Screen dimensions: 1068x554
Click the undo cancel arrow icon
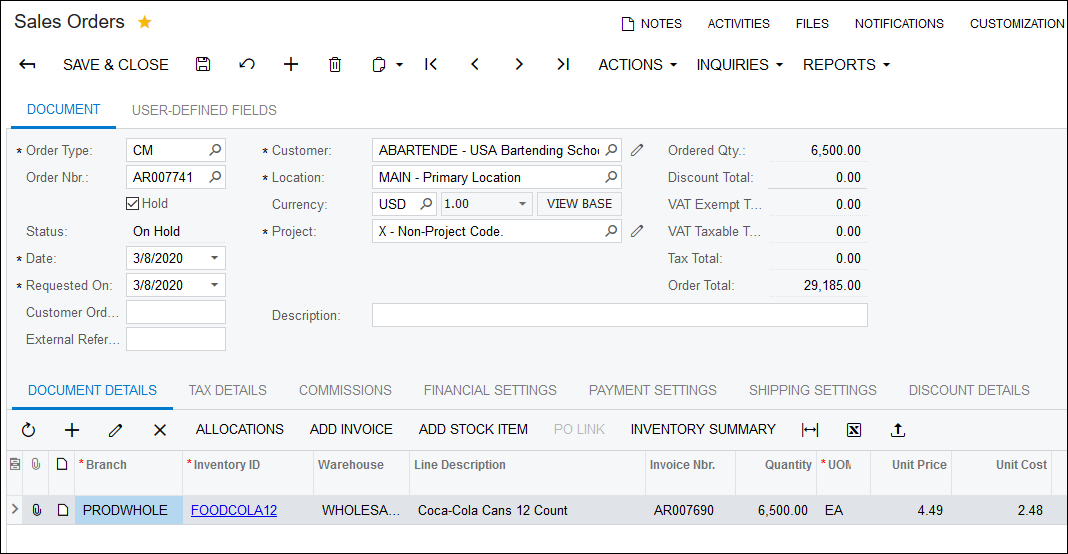pos(247,64)
